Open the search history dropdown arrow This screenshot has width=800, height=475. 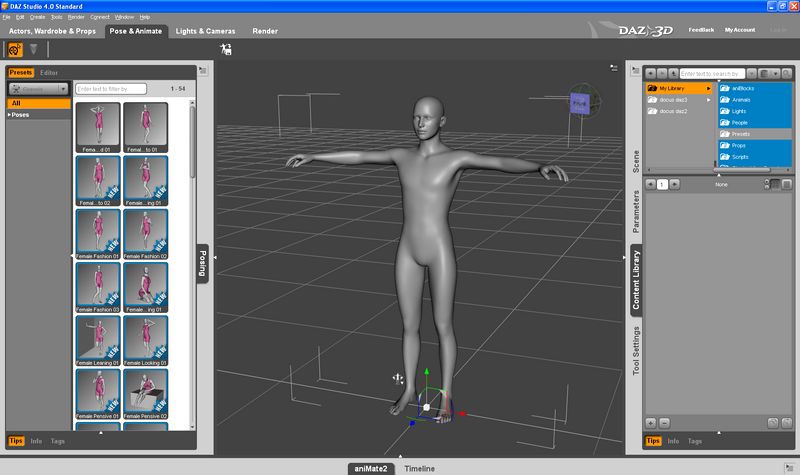click(x=752, y=73)
